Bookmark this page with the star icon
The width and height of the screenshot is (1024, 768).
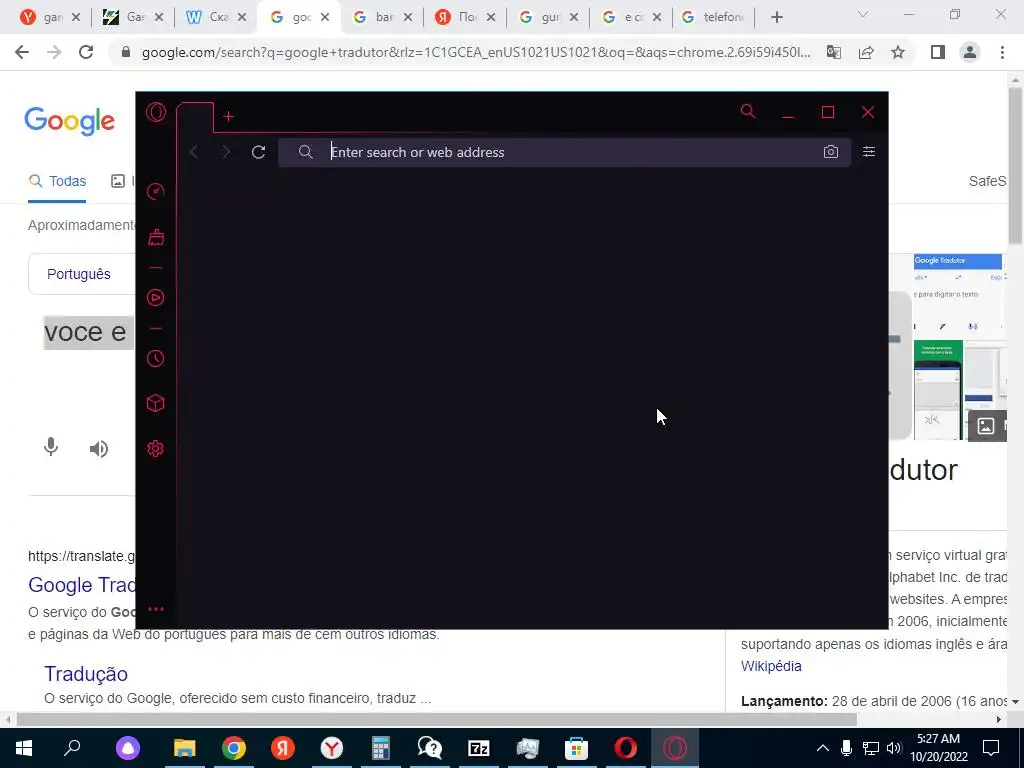(898, 52)
